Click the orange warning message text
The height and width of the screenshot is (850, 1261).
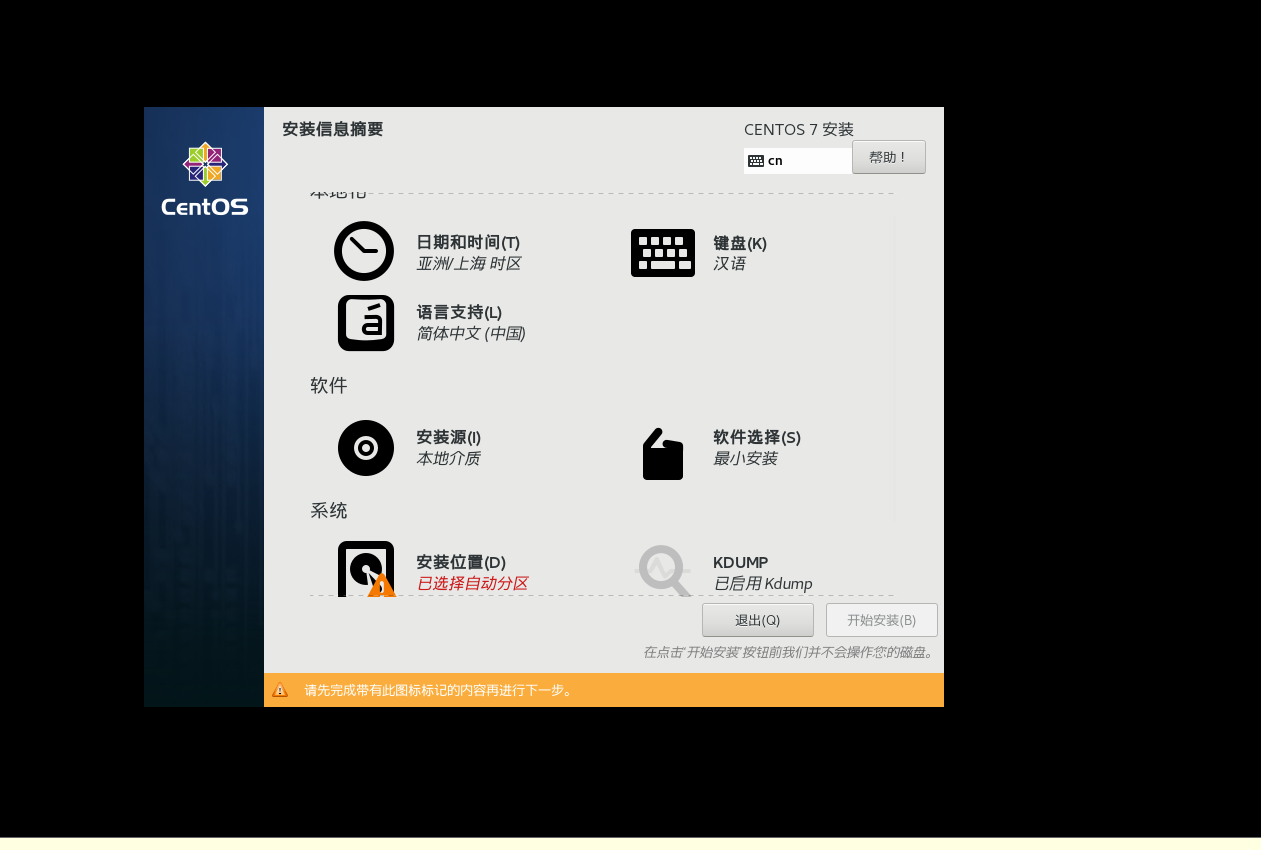pyautogui.click(x=440, y=690)
